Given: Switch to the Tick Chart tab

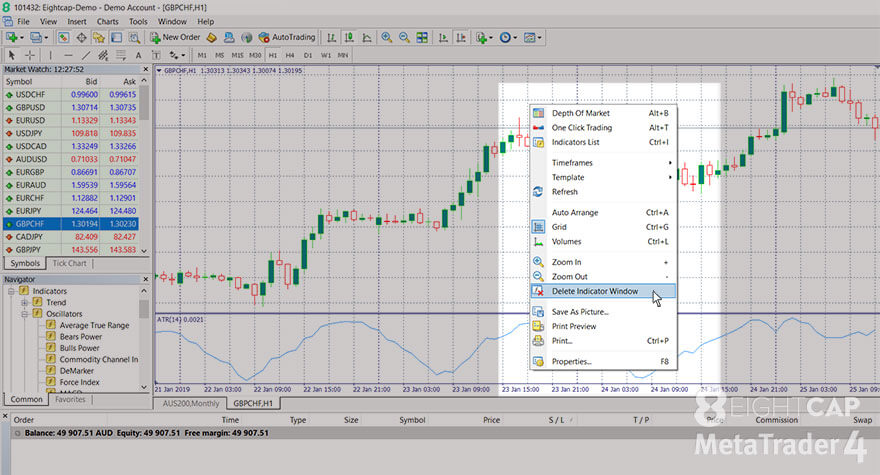Looking at the screenshot, I should (x=70, y=263).
